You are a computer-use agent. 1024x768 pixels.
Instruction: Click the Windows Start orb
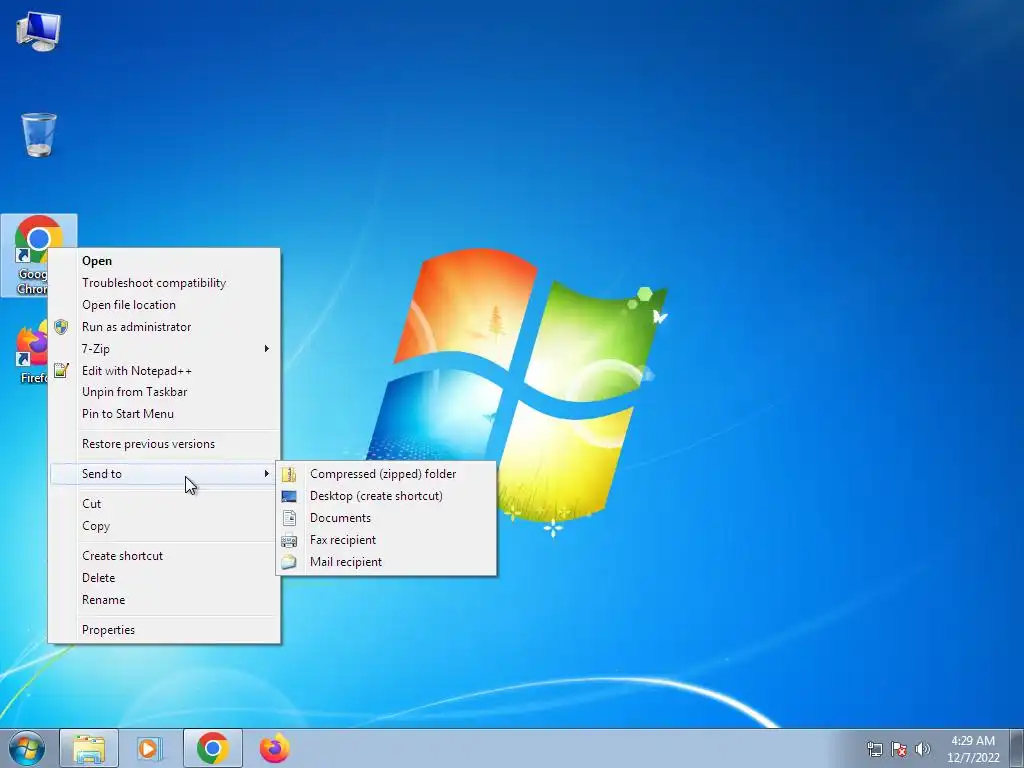click(27, 748)
